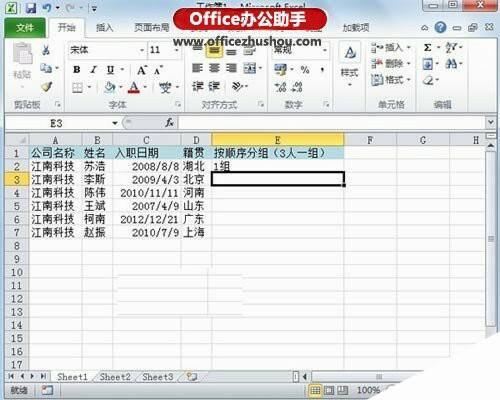Click the Excel Help question mark

coord(440,27)
